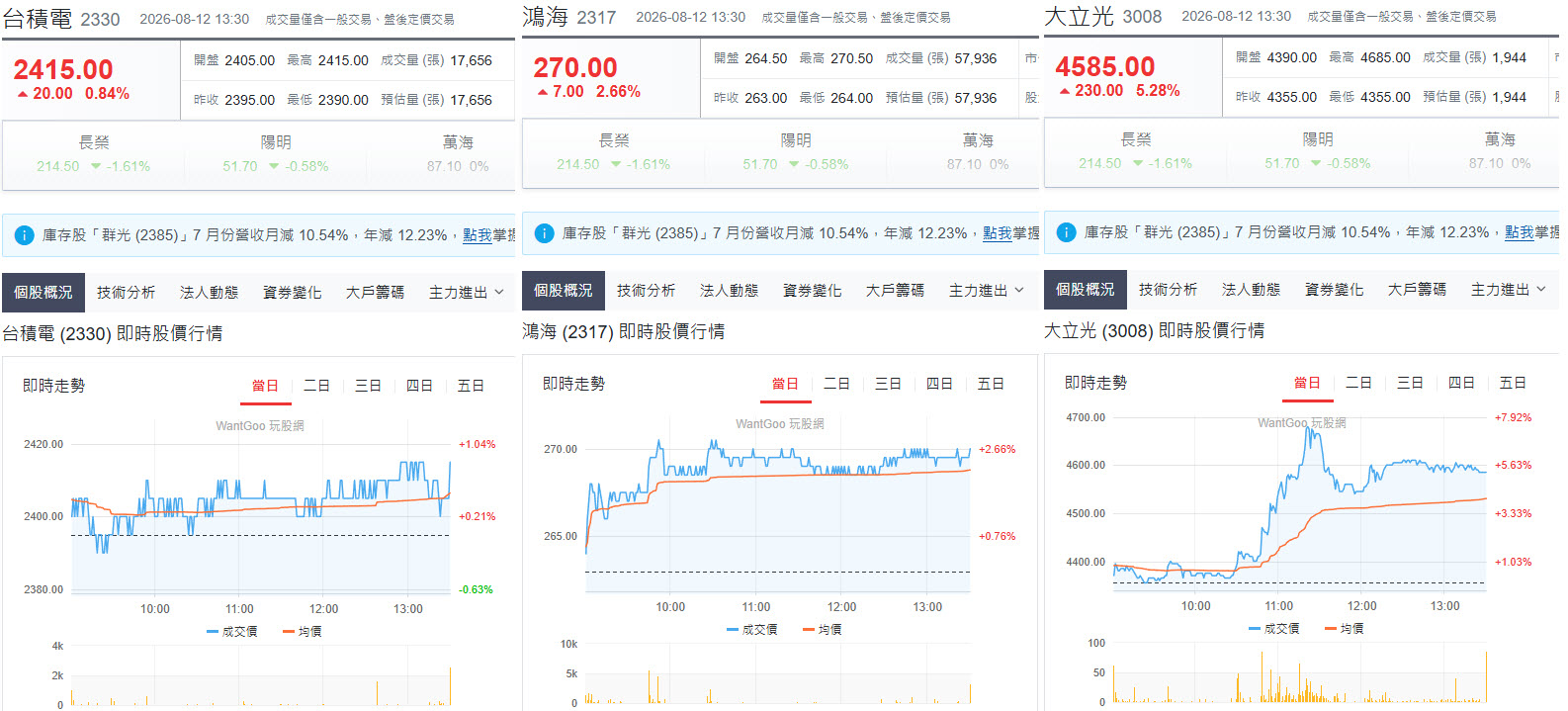Click the info icon in 大立光 notice bar
This screenshot has height=711, width=1568.
[1066, 232]
